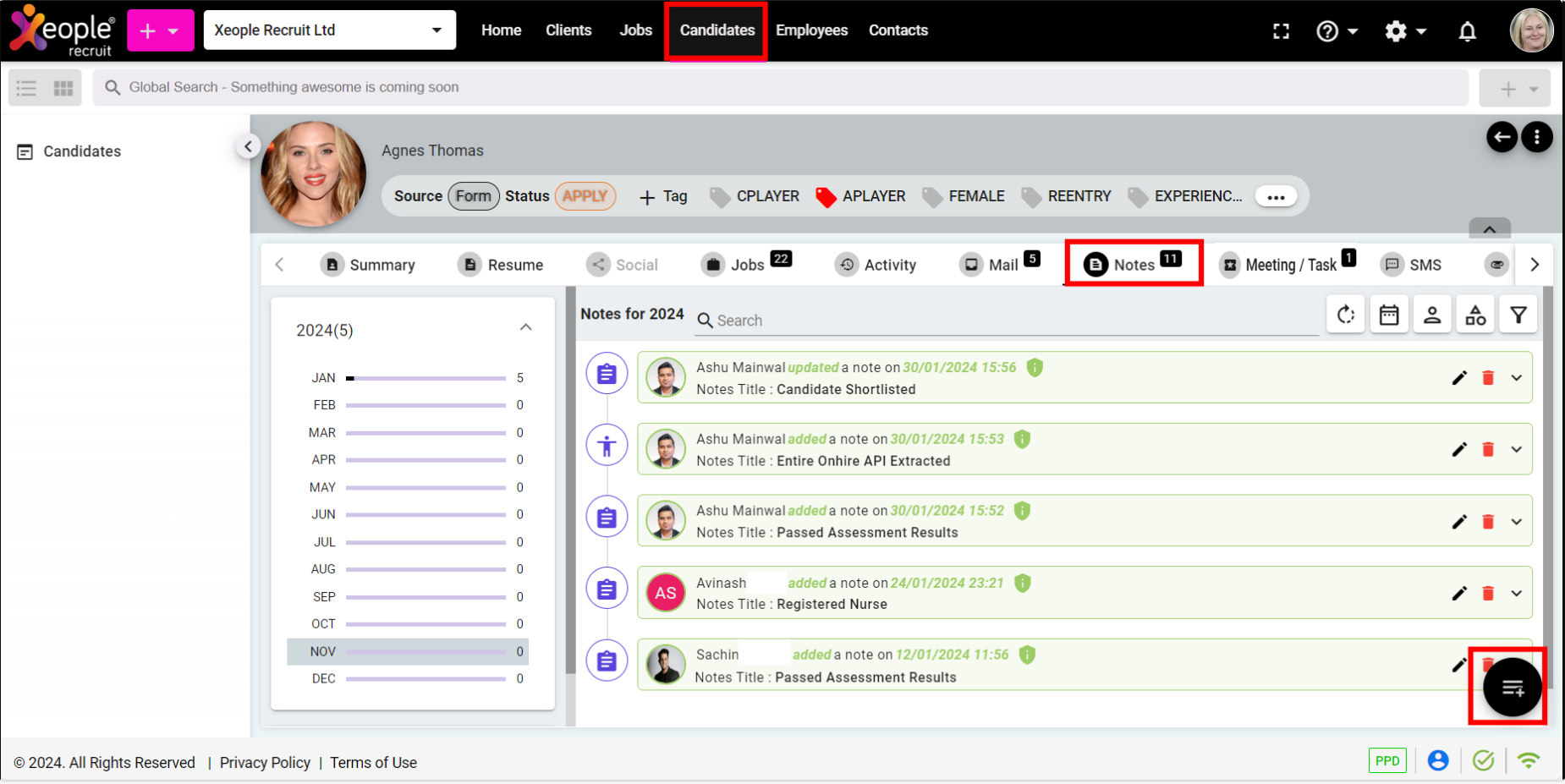1565x784 pixels.
Task: Switch to the Meeting / Task tab
Action: tap(1287, 265)
